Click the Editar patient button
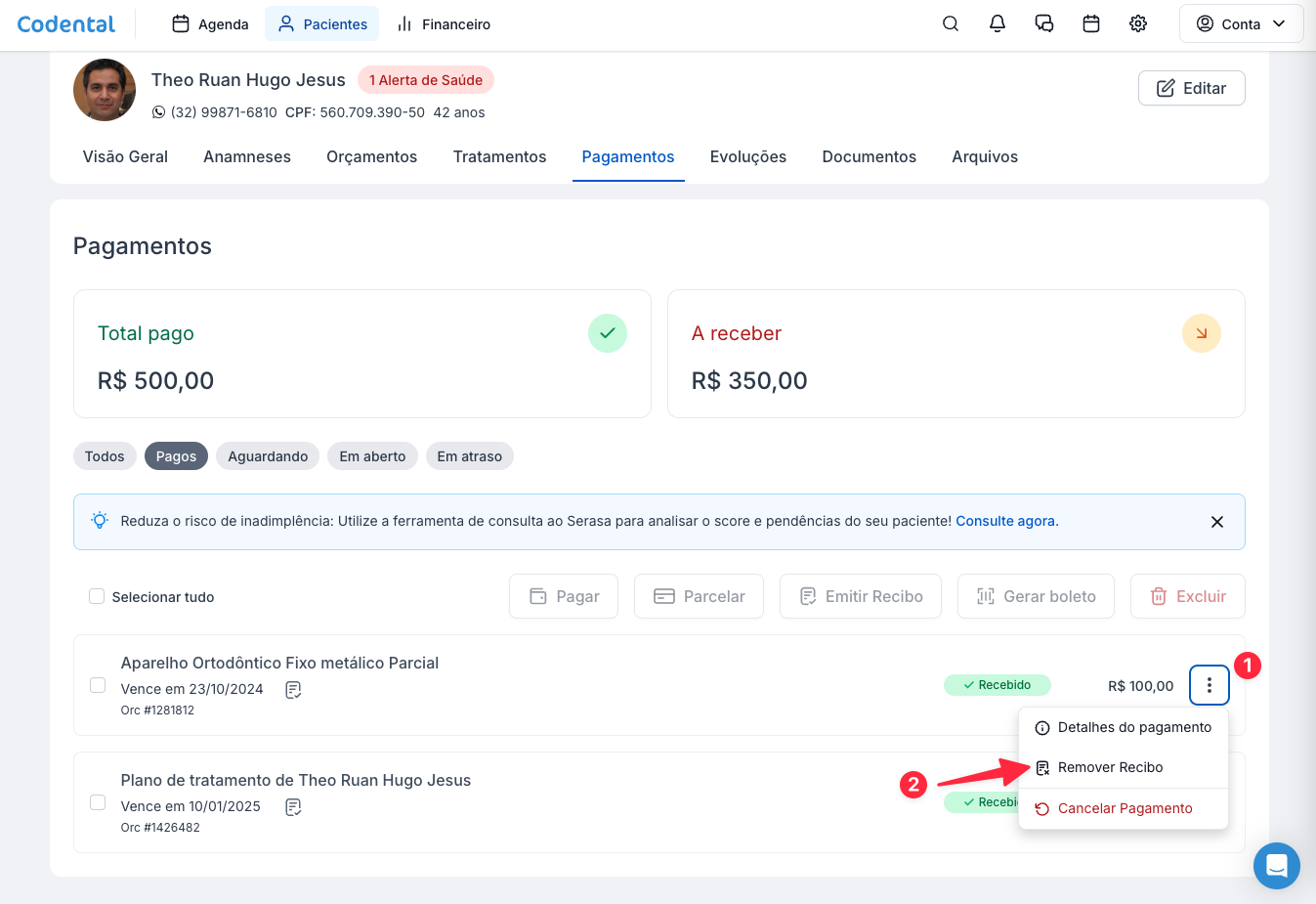The image size is (1316, 904). tap(1191, 88)
